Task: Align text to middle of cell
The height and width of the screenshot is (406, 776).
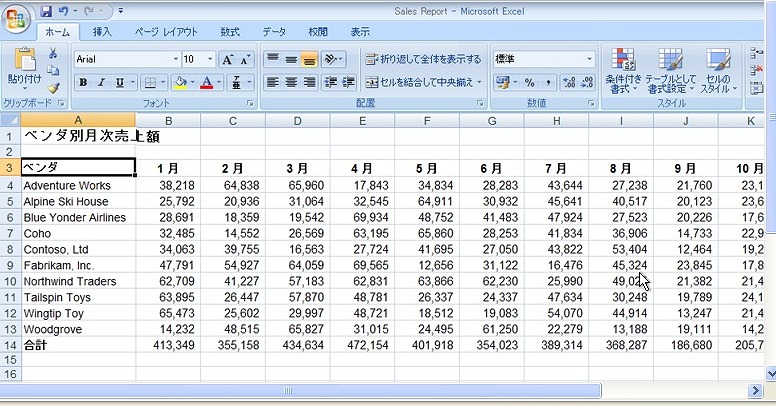Action: click(x=291, y=59)
